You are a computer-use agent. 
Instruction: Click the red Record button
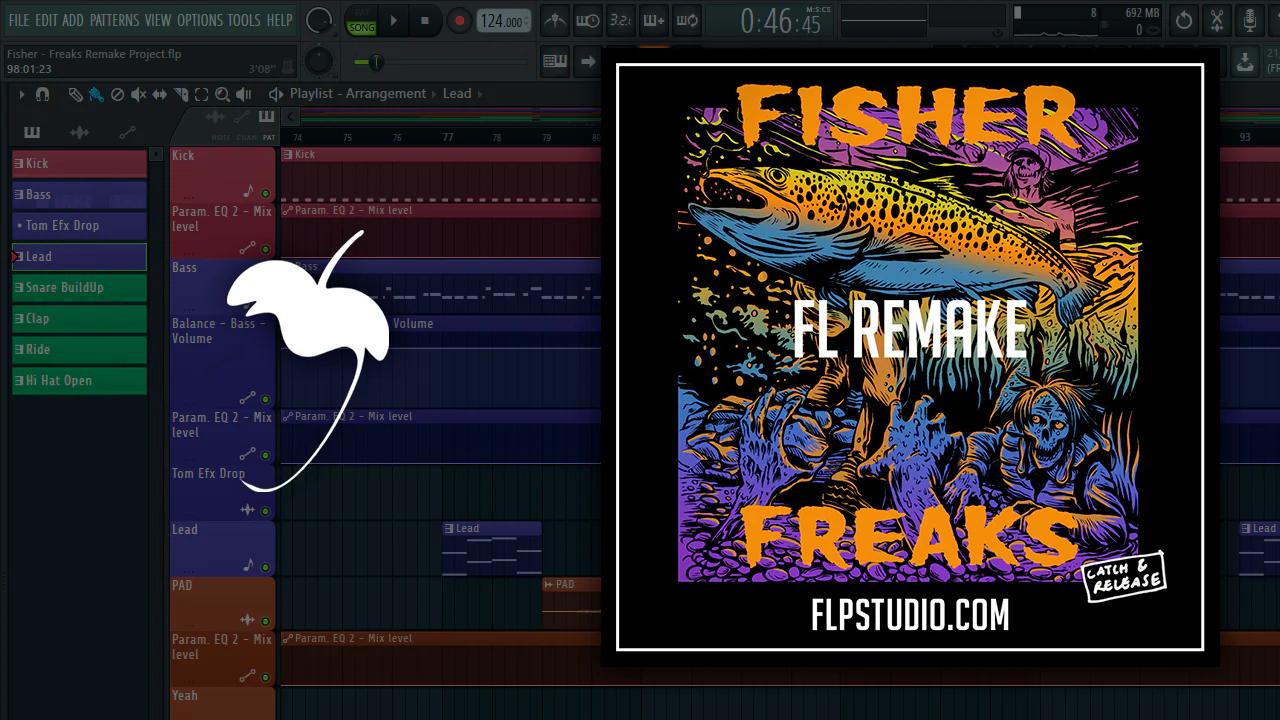click(459, 20)
